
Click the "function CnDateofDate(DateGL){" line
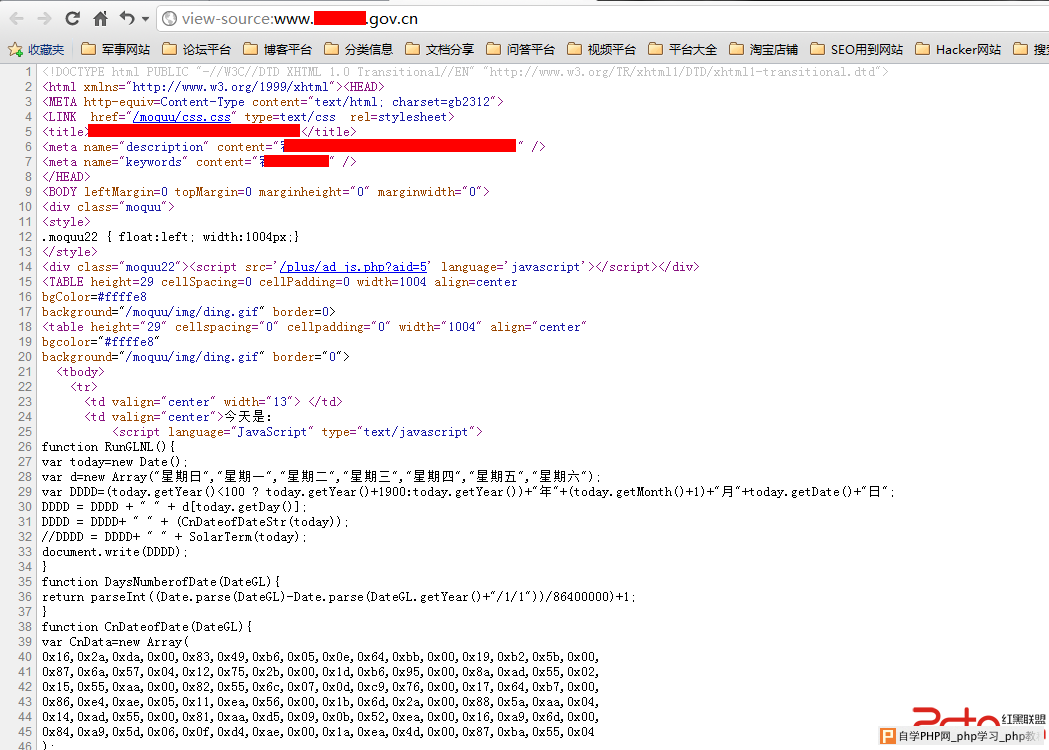coord(147,627)
